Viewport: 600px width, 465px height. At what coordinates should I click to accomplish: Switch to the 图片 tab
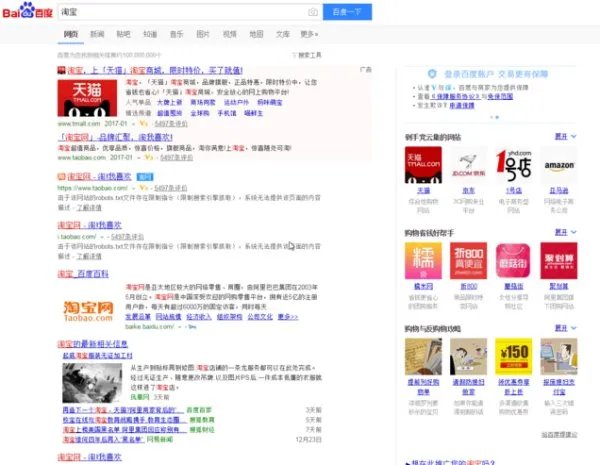[x=203, y=34]
